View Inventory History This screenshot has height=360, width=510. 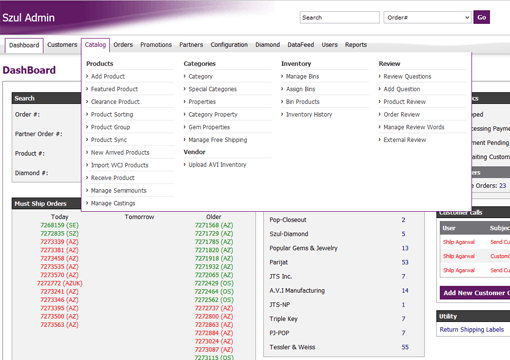pyautogui.click(x=309, y=114)
